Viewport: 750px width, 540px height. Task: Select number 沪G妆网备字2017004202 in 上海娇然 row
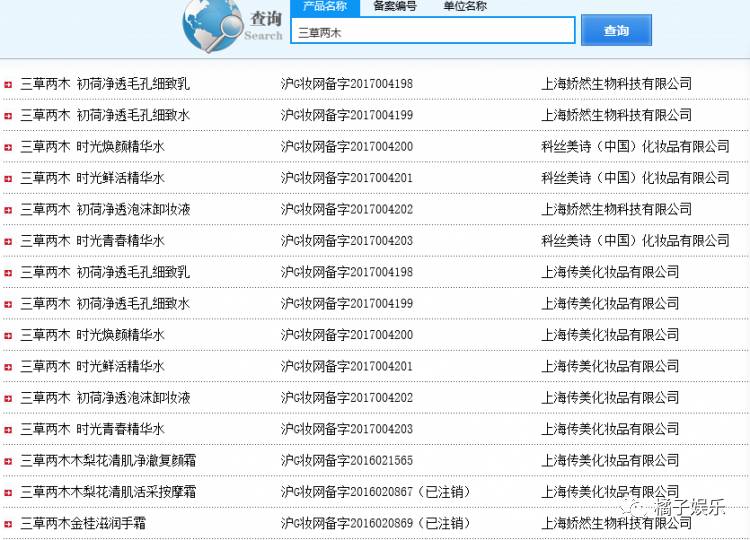tap(347, 209)
